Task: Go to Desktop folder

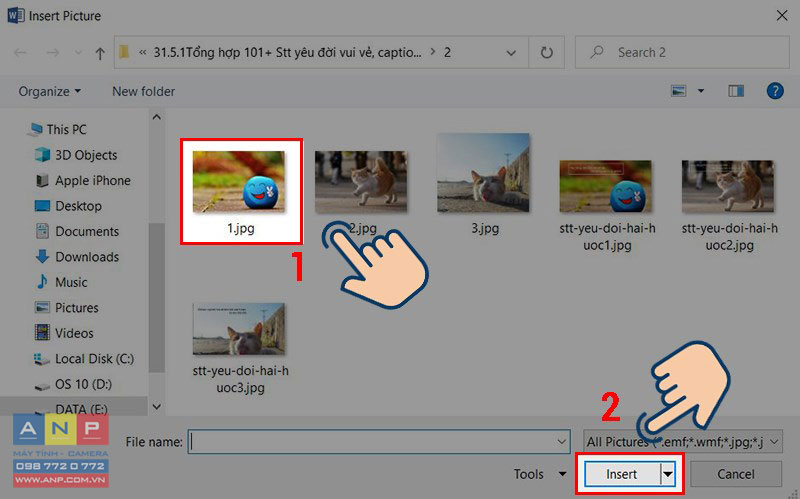Action: pyautogui.click(x=68, y=206)
